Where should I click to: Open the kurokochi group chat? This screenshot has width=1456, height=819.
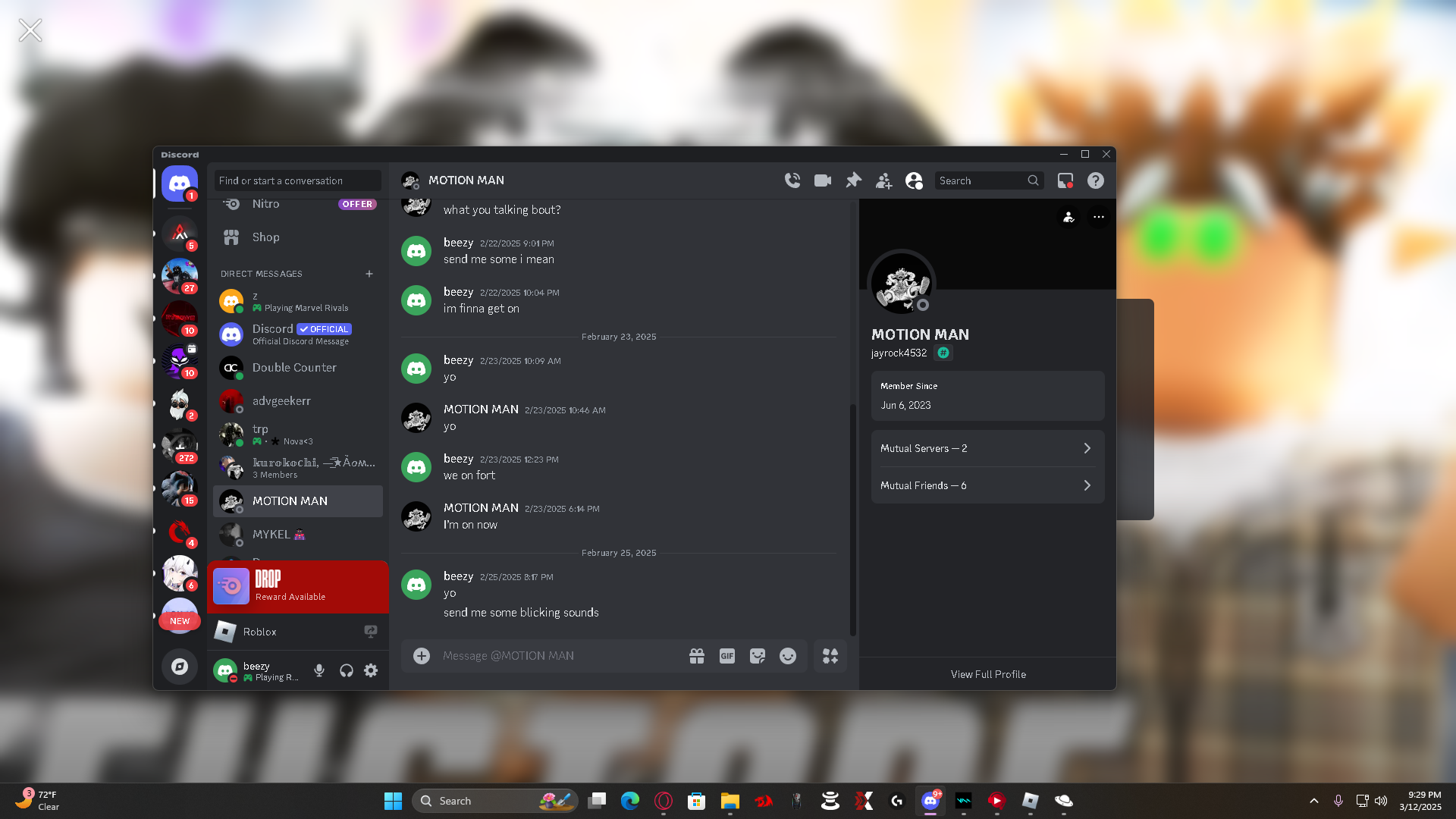tap(298, 468)
